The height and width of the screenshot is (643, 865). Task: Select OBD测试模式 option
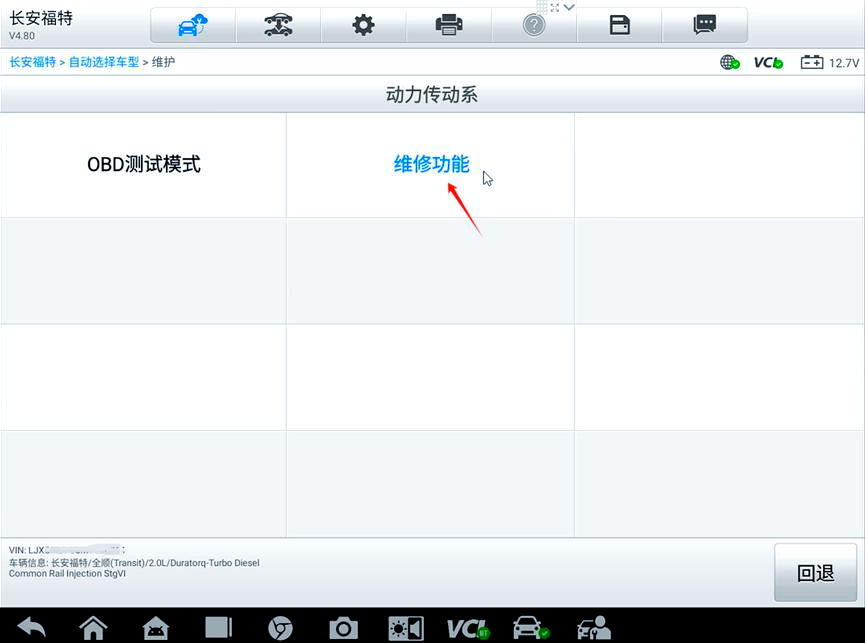[143, 164]
